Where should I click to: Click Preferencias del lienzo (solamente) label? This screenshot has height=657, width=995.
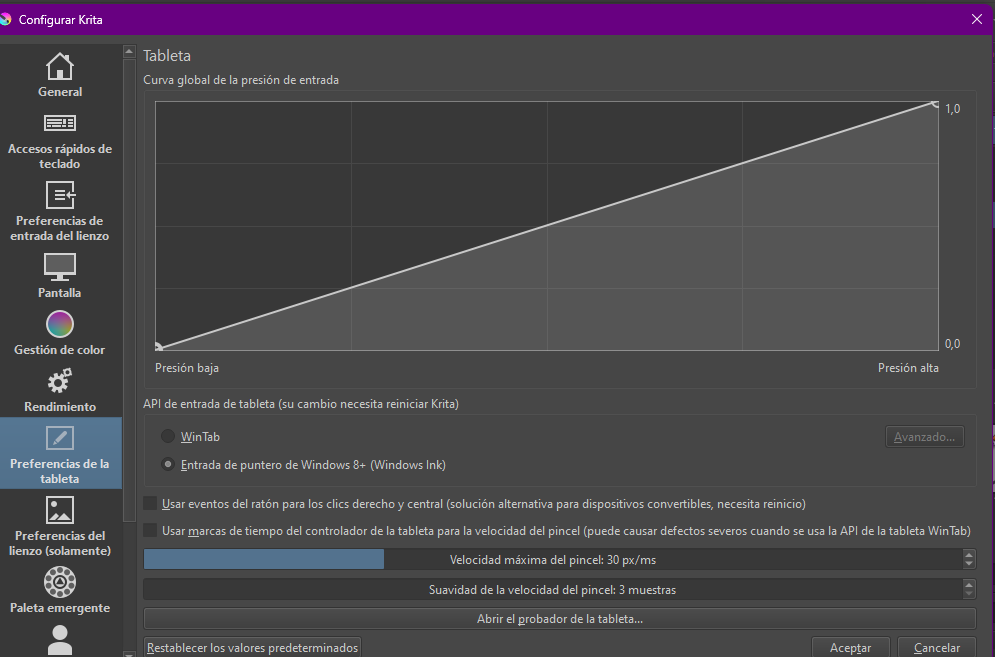pos(60,543)
